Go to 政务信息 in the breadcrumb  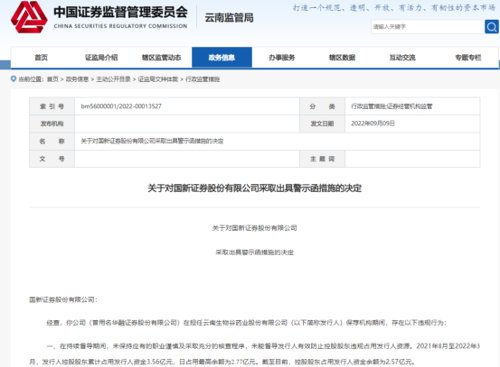(x=77, y=79)
